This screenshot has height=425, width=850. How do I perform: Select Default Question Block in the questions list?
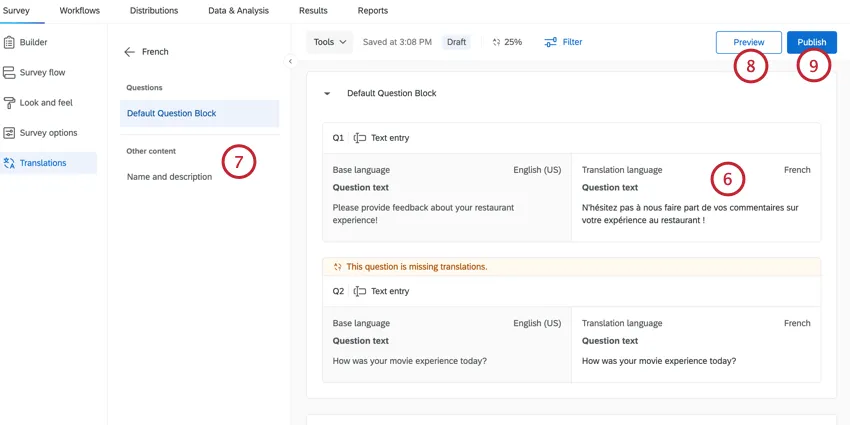click(171, 113)
